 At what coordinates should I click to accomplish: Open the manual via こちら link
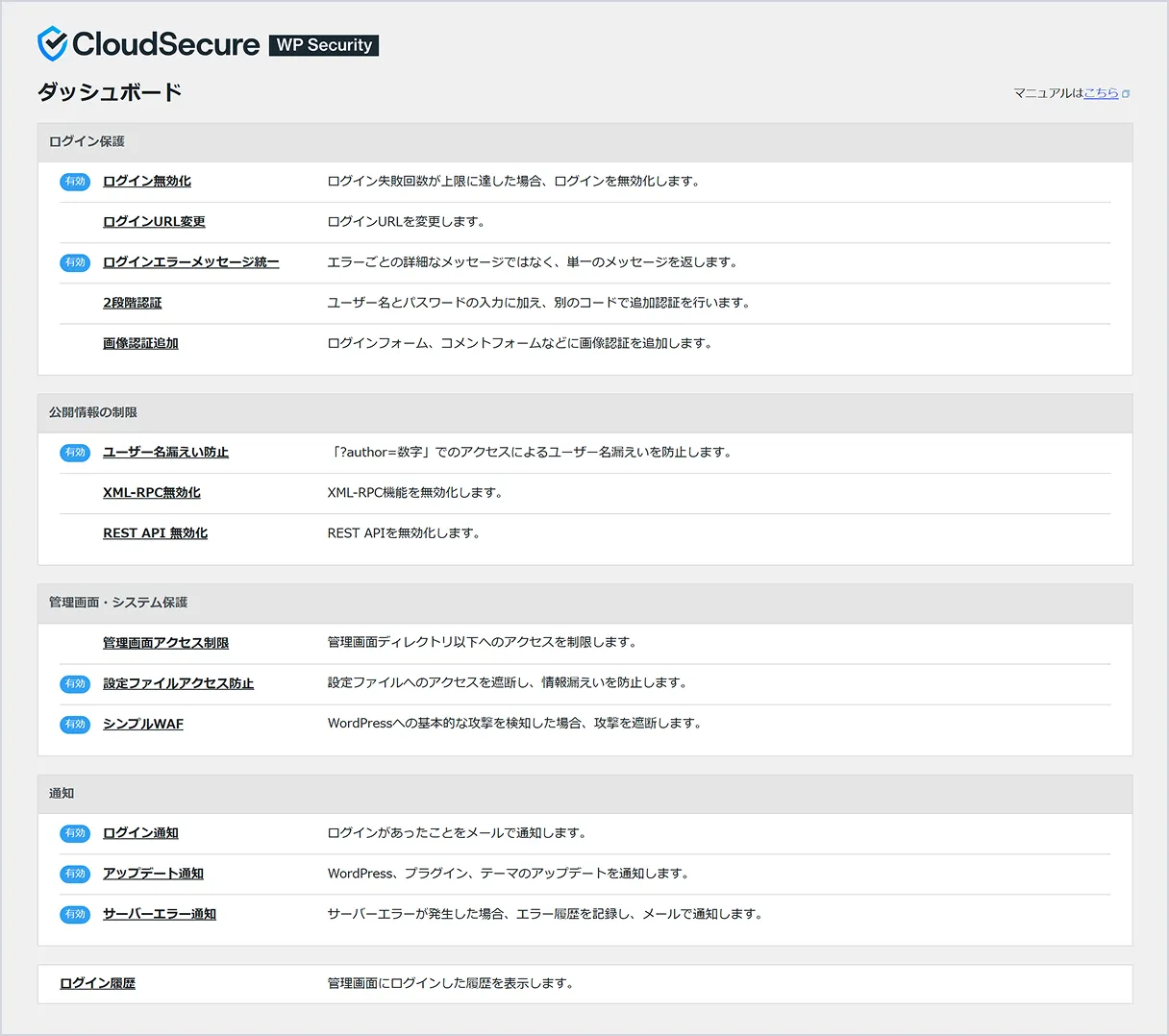tap(1101, 93)
